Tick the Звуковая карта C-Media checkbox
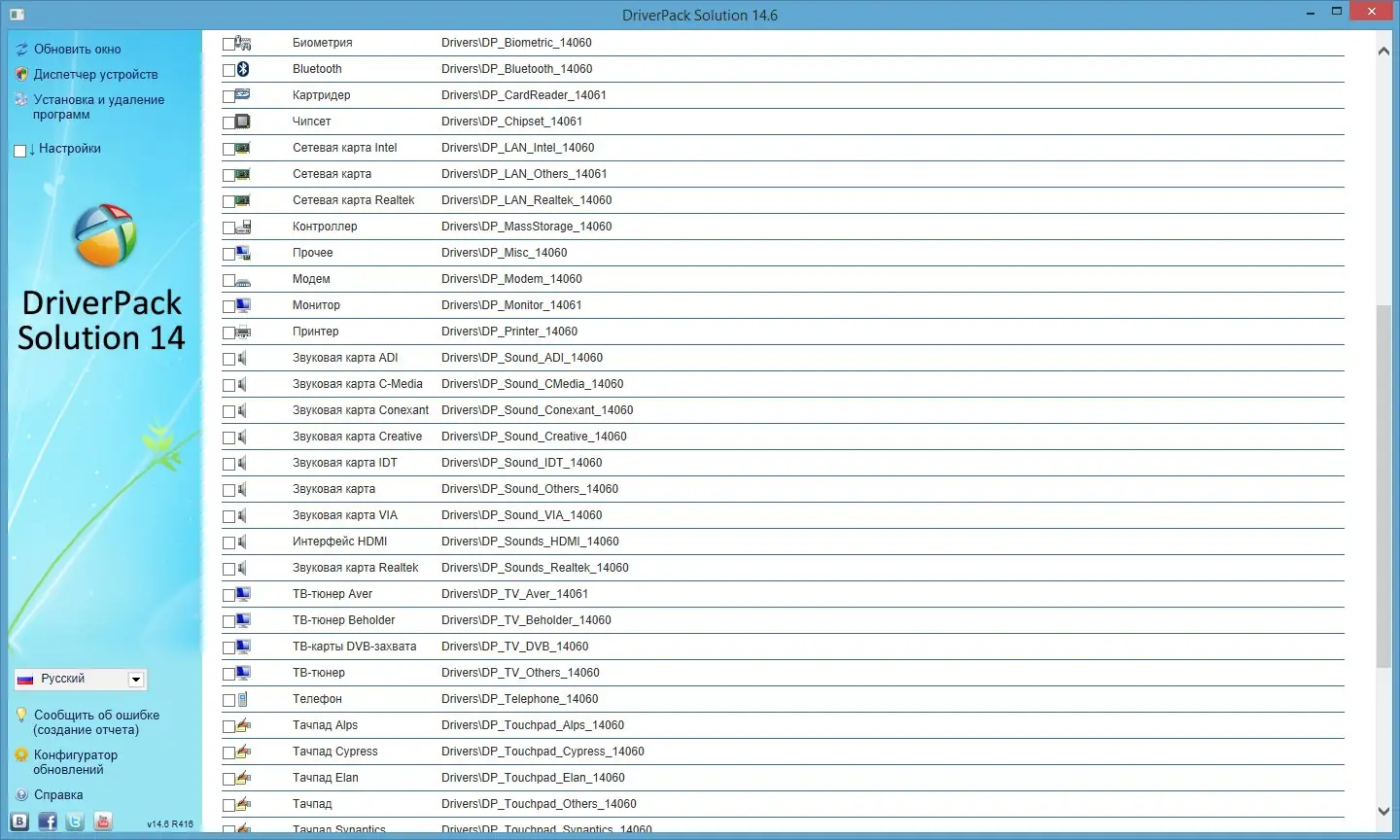 228,385
